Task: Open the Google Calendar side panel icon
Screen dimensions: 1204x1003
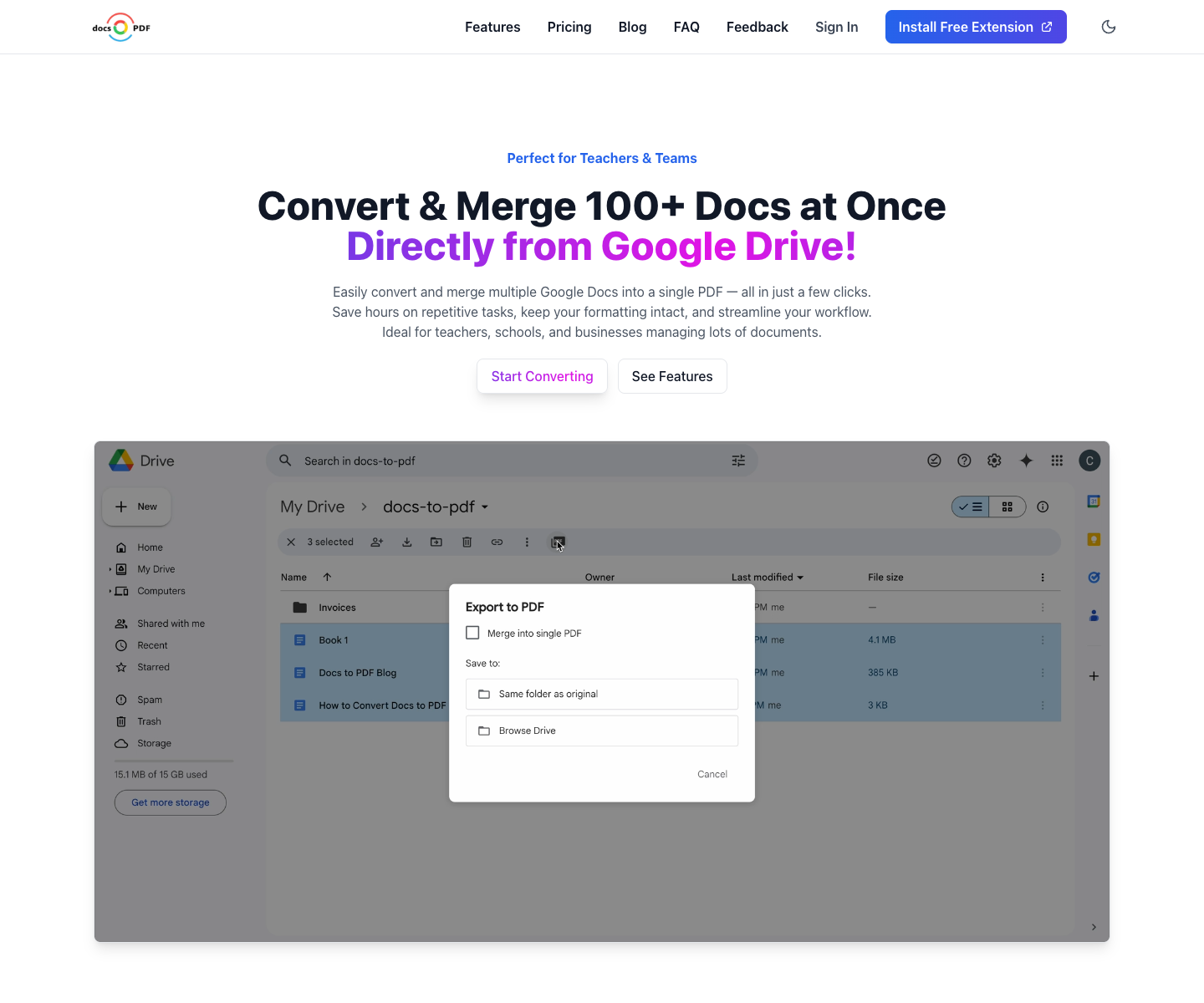Action: (x=1094, y=501)
